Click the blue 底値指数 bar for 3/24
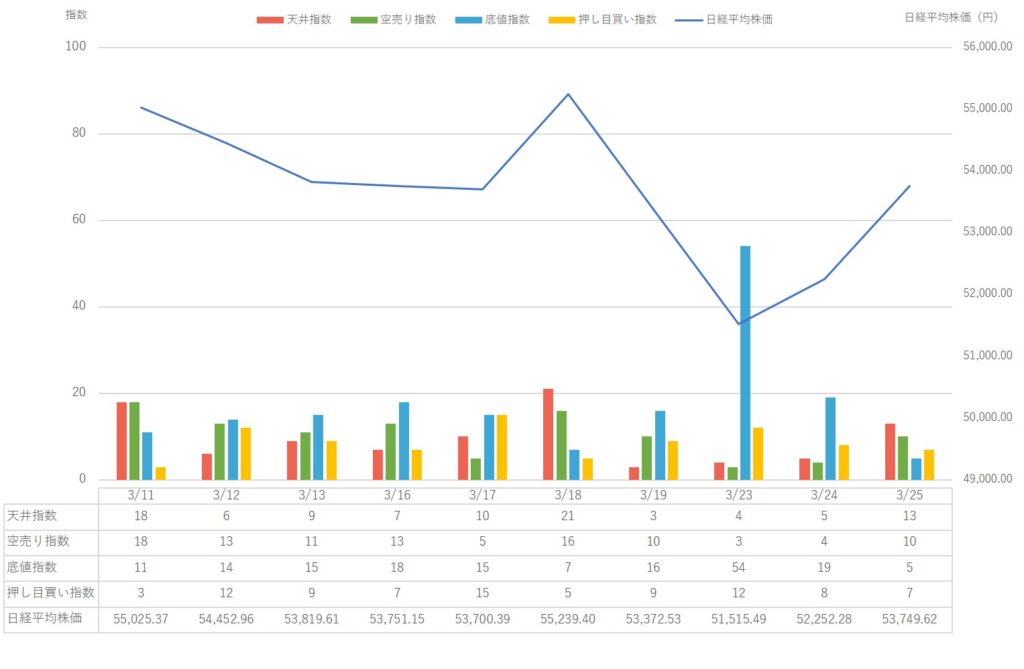The image size is (1024, 669). [830, 438]
